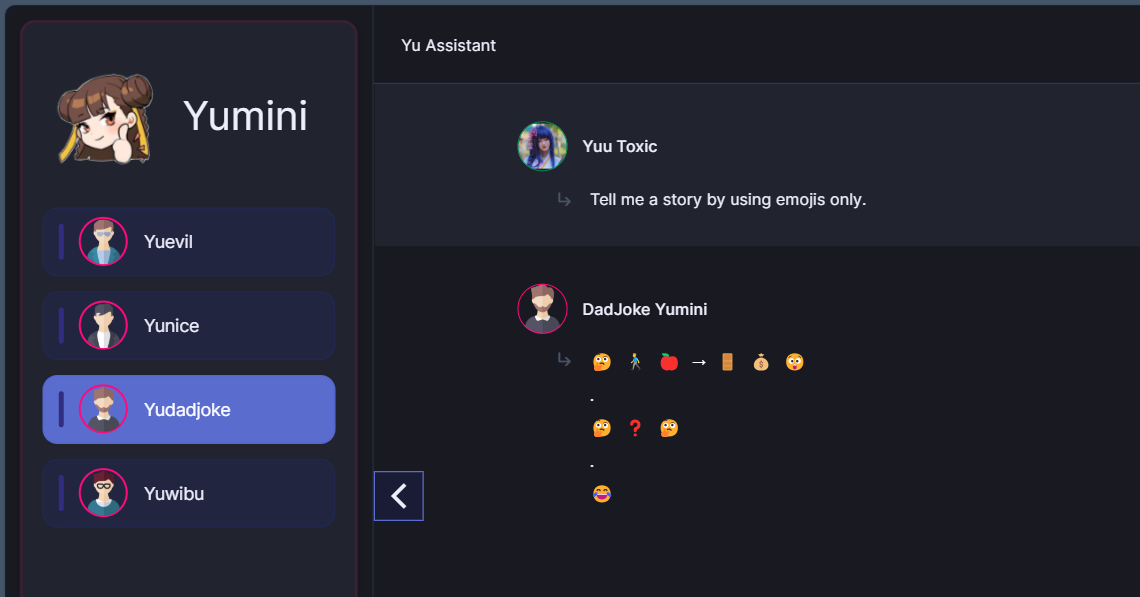Click the reply arrow beside the user message
1140x597 pixels.
point(564,200)
